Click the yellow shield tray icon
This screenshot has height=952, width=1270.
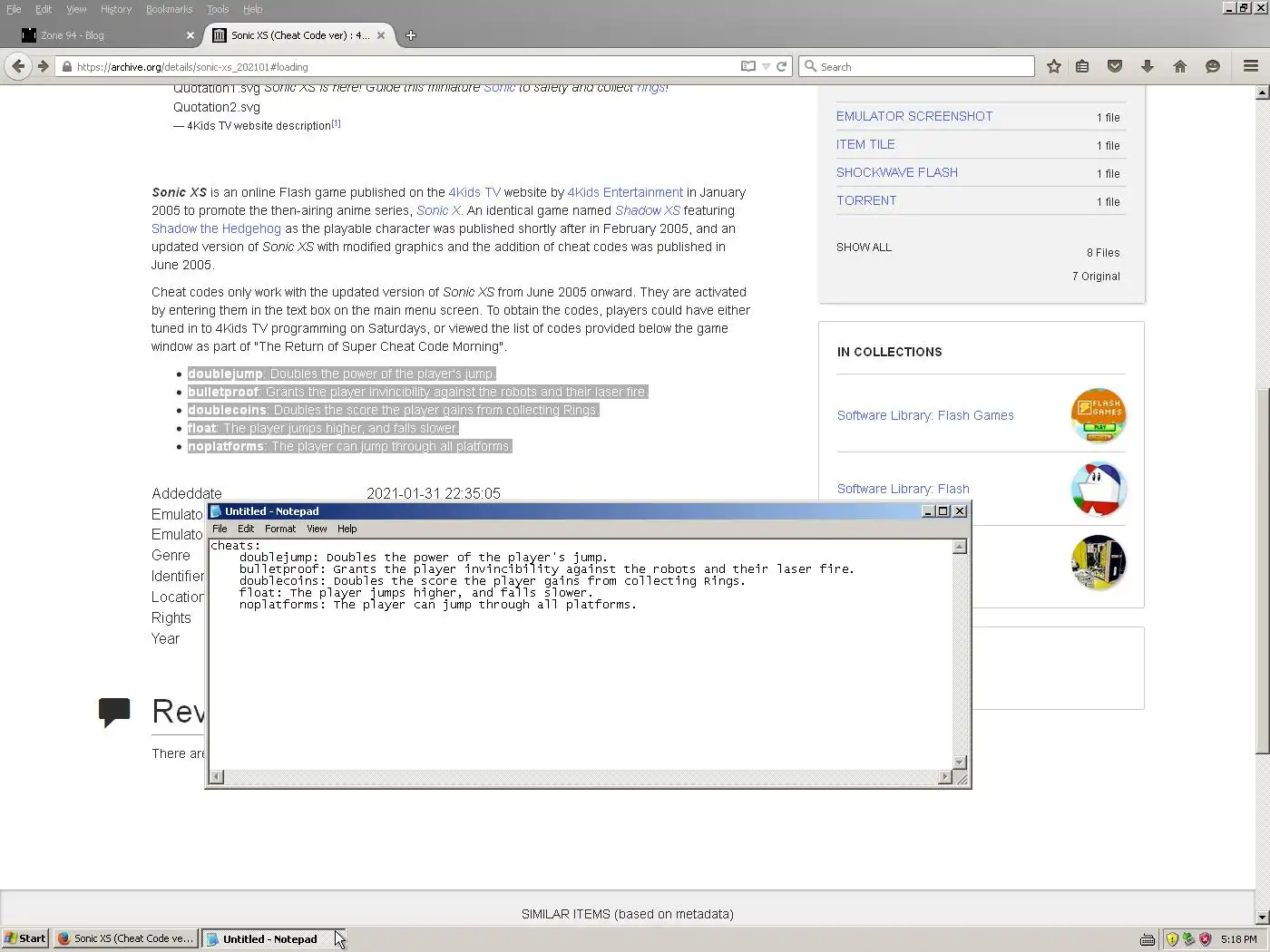(1172, 939)
